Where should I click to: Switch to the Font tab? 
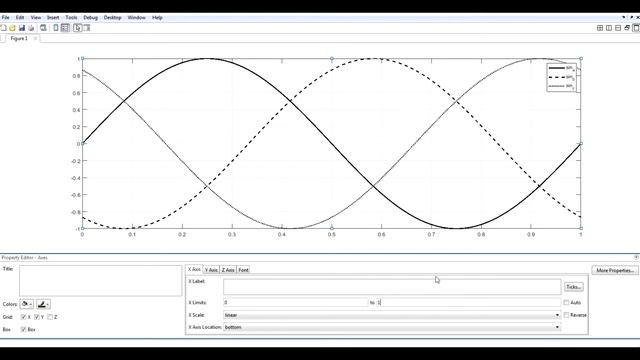(x=243, y=270)
